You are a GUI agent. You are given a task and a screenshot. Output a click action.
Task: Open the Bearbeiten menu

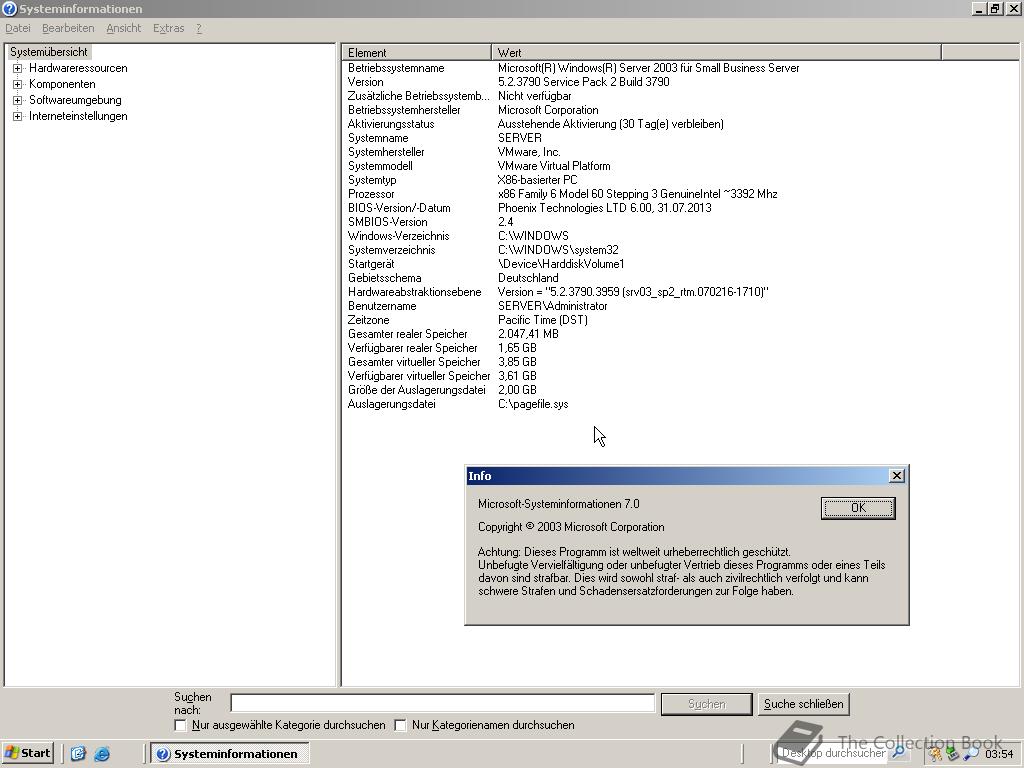(68, 28)
